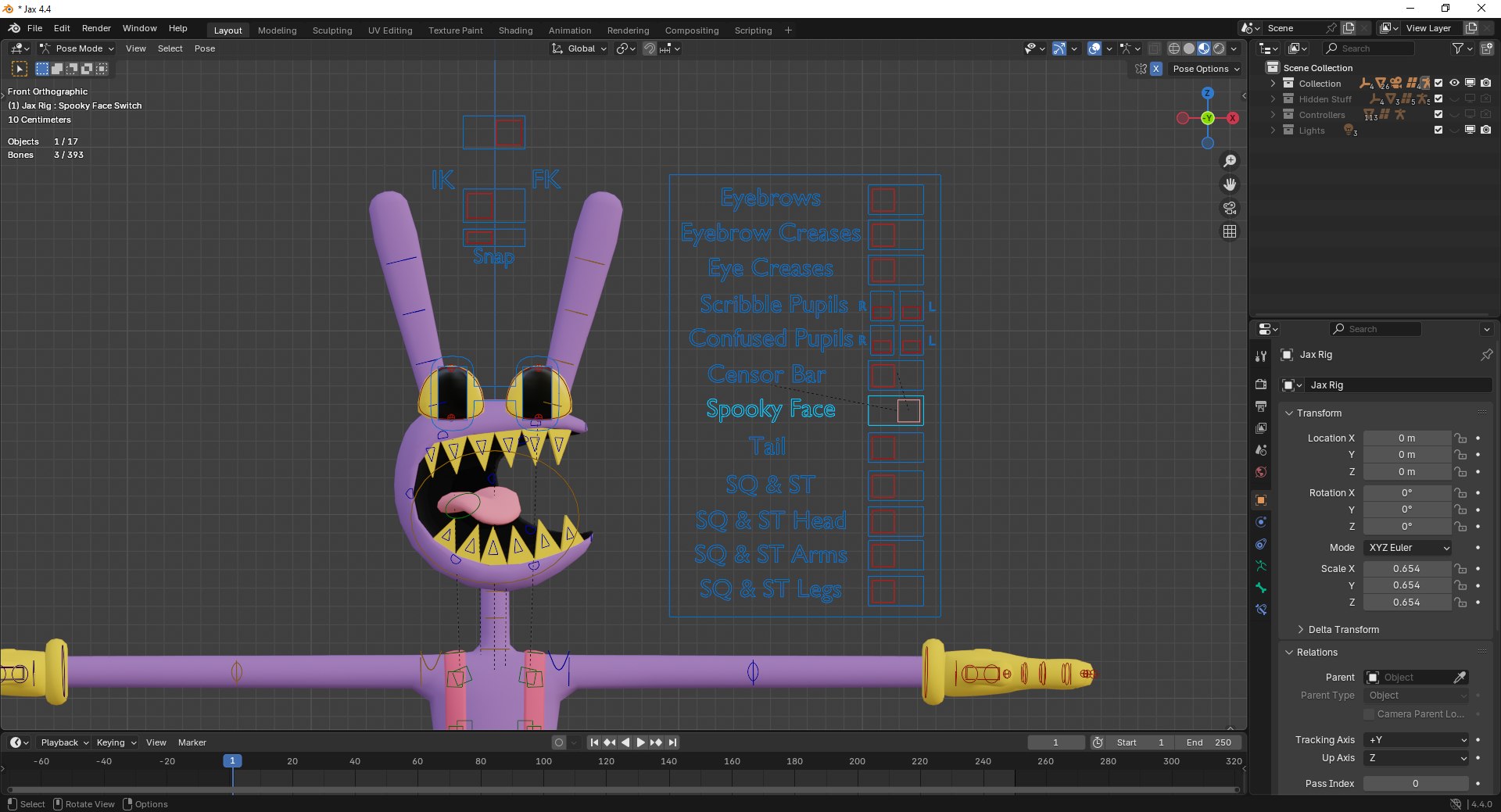1501x812 pixels.
Task: Open the Physics properties tab
Action: click(x=1260, y=522)
